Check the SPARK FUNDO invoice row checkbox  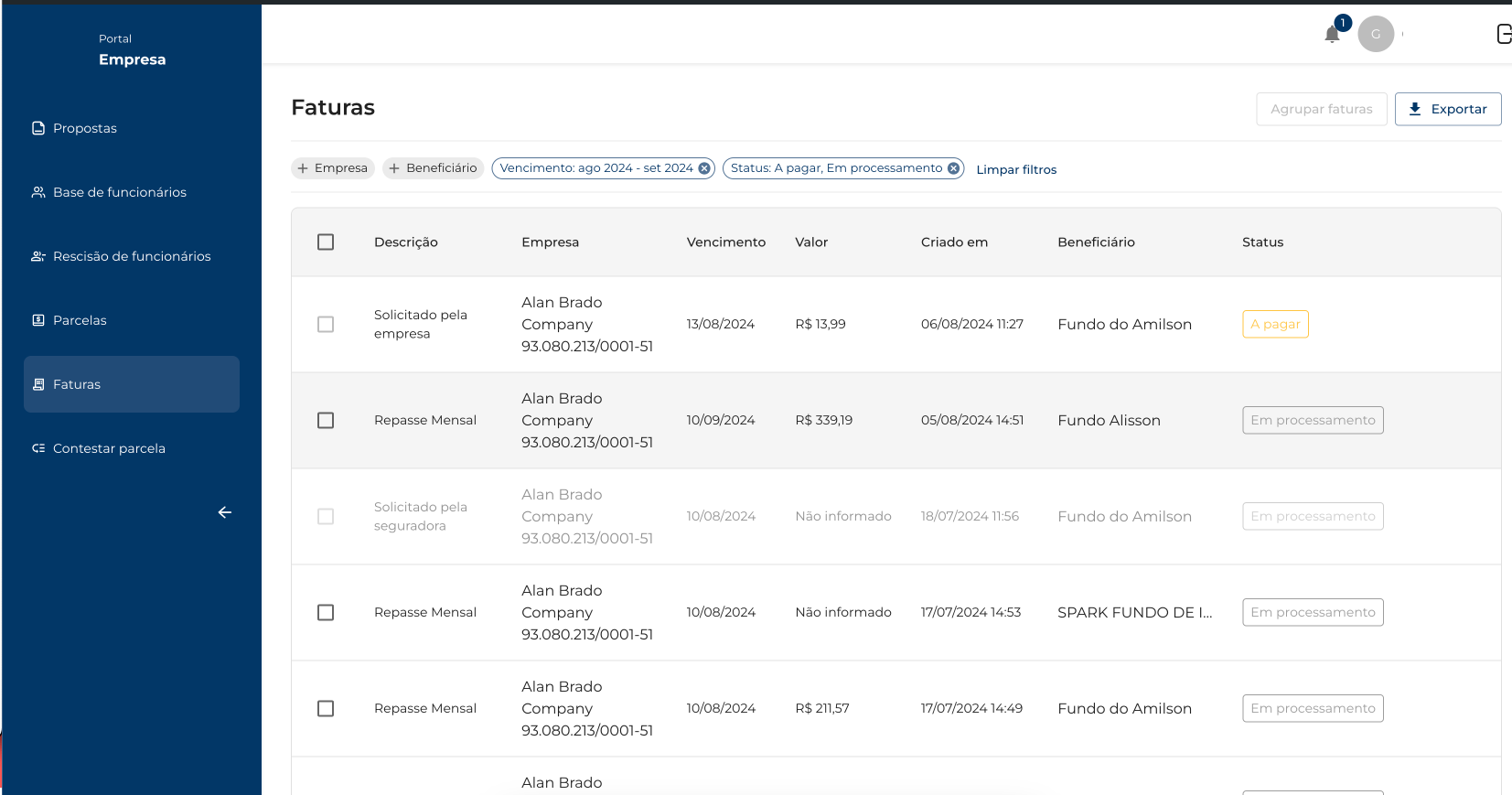click(x=326, y=613)
